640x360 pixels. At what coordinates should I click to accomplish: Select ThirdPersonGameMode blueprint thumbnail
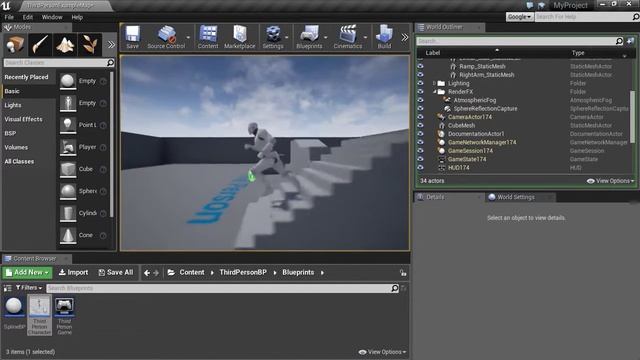point(64,316)
